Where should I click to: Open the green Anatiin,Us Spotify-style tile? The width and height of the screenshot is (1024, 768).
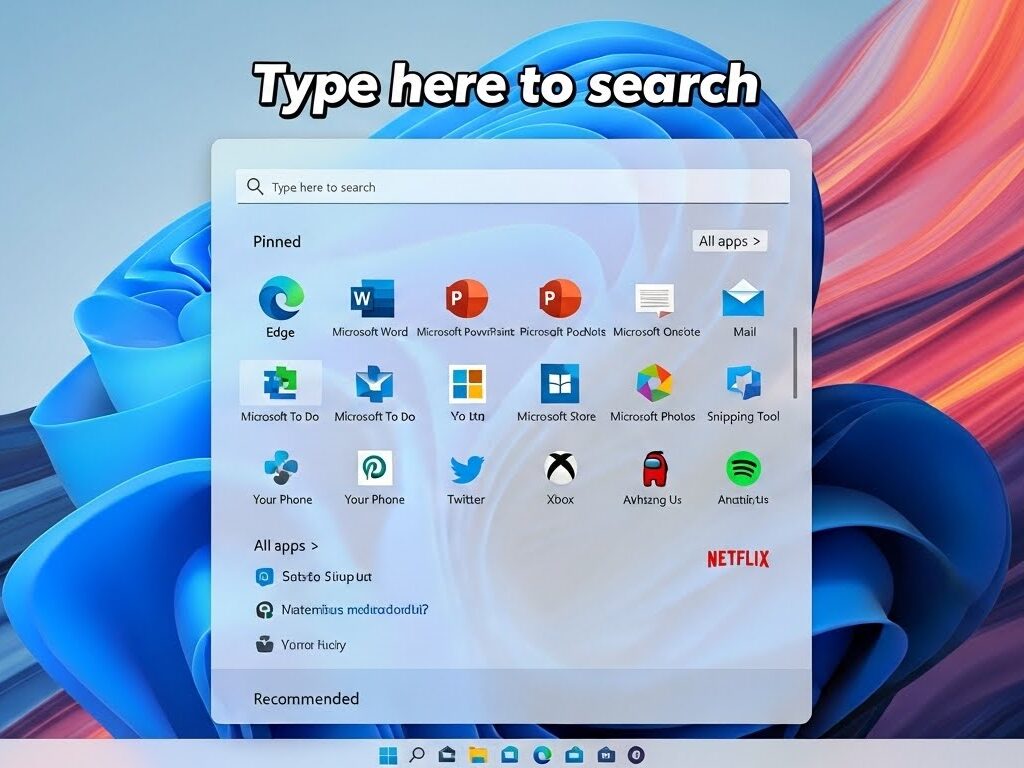(743, 477)
